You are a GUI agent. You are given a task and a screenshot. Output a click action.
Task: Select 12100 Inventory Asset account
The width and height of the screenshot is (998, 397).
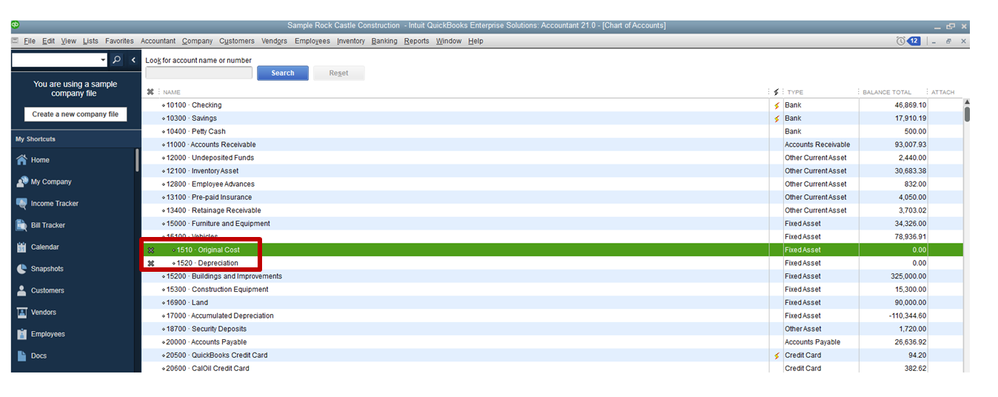point(552,171)
